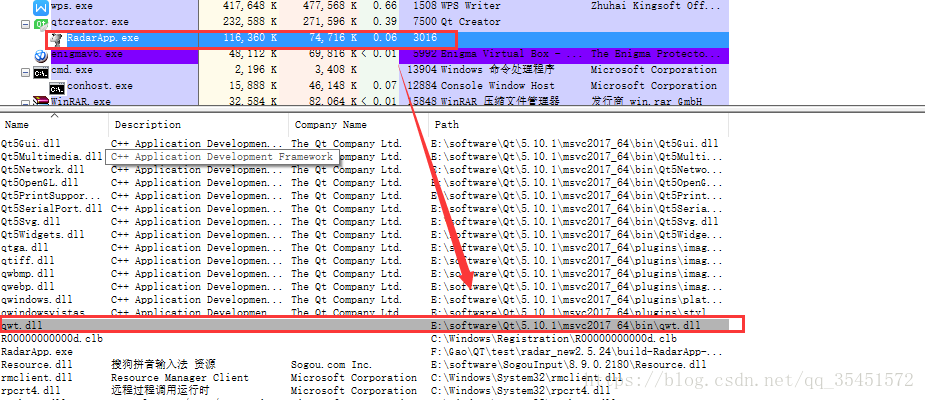Select qwbmp.dll in the DLL list
Screen dimensions: 925x400
28,273
